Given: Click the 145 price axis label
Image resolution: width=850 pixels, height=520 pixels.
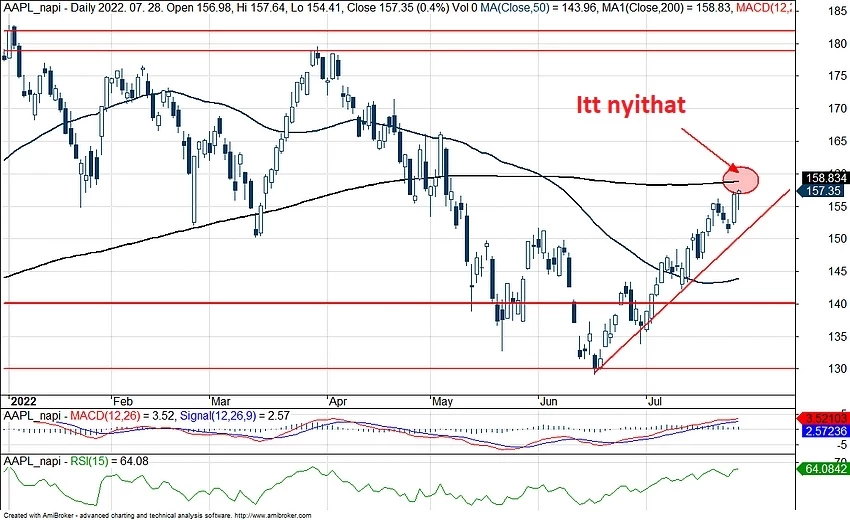Looking at the screenshot, I should point(838,271).
